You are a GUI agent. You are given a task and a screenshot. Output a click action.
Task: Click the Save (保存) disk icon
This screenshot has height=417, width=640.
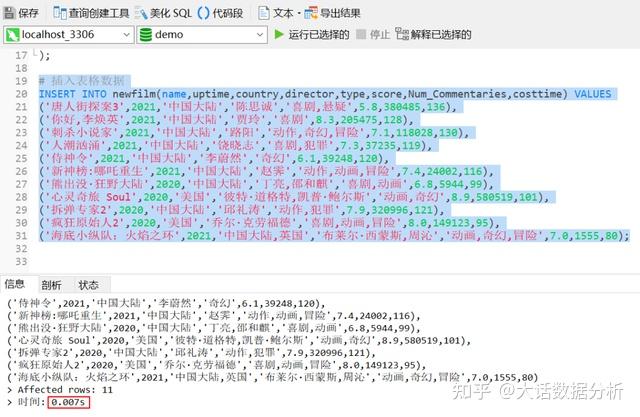(9, 13)
